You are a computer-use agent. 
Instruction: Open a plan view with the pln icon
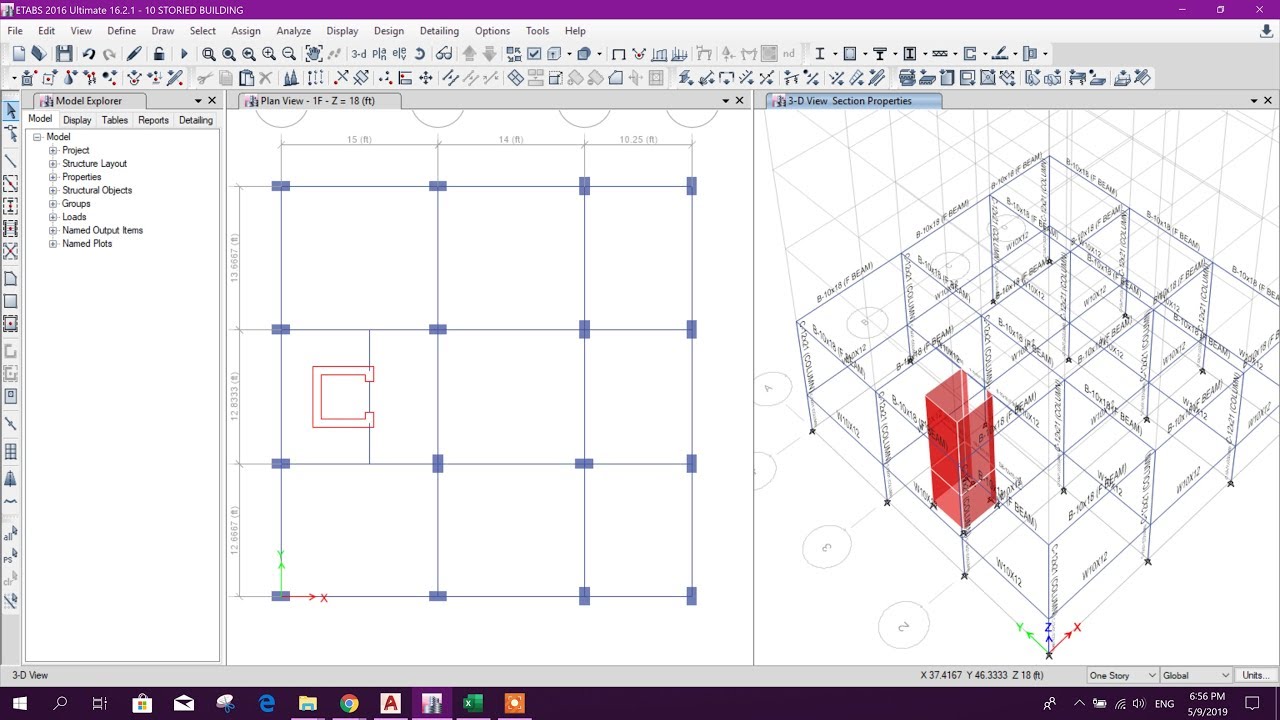[380, 52]
